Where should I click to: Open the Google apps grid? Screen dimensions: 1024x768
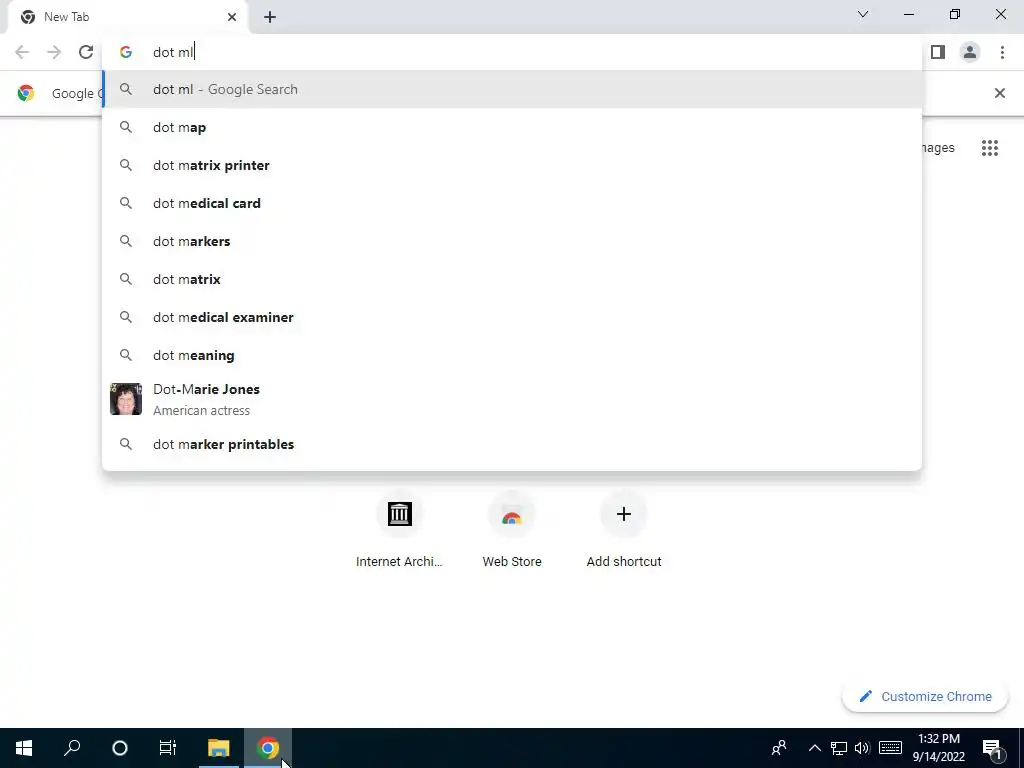[990, 148]
